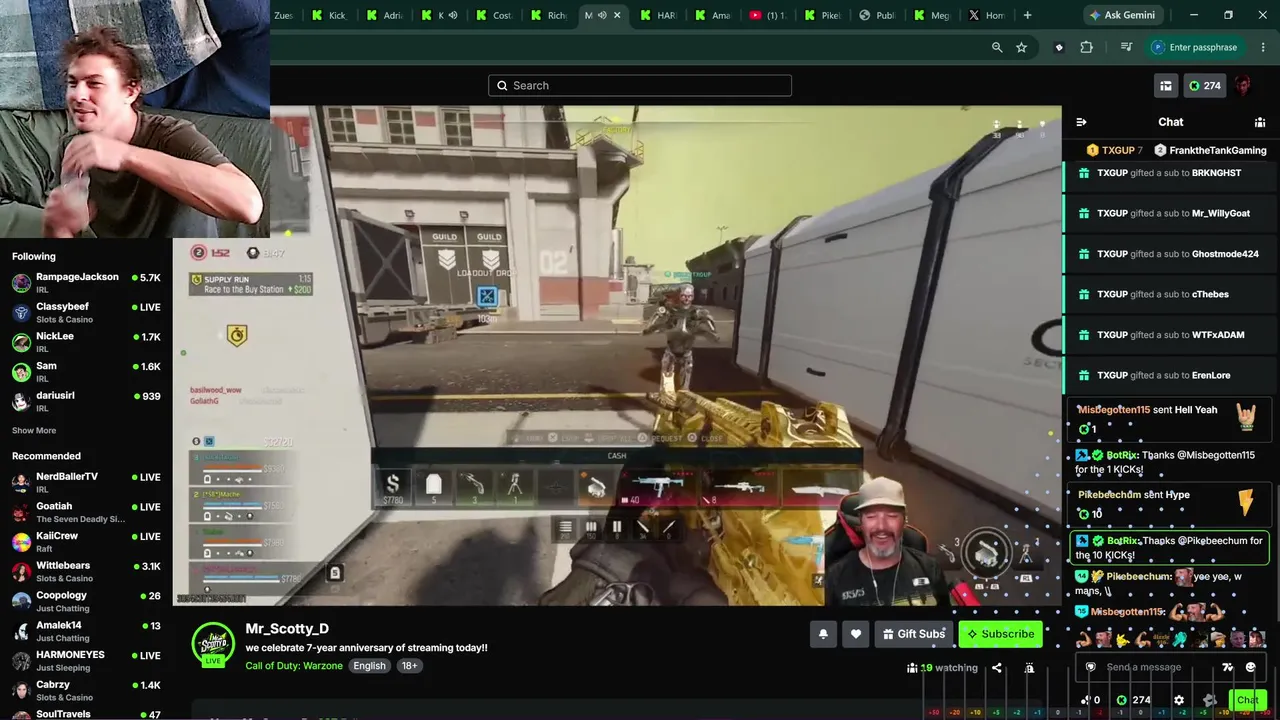Click the 18+ mature content tag

coord(409,666)
